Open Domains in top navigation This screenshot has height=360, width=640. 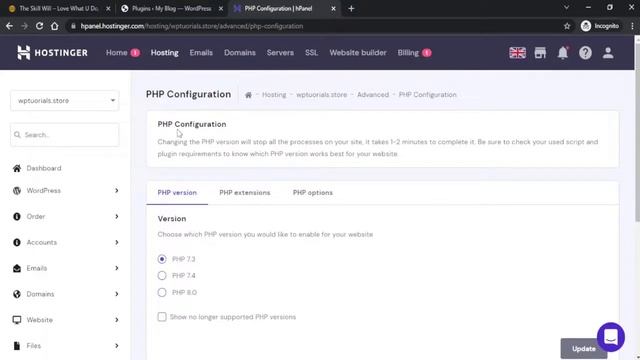pos(240,53)
